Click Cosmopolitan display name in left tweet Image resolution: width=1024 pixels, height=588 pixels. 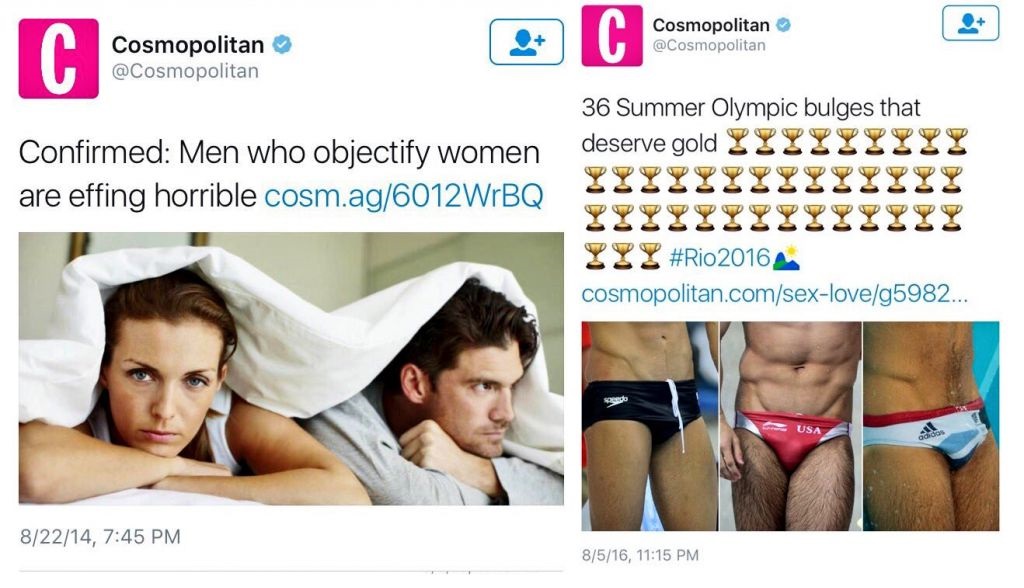tap(188, 44)
